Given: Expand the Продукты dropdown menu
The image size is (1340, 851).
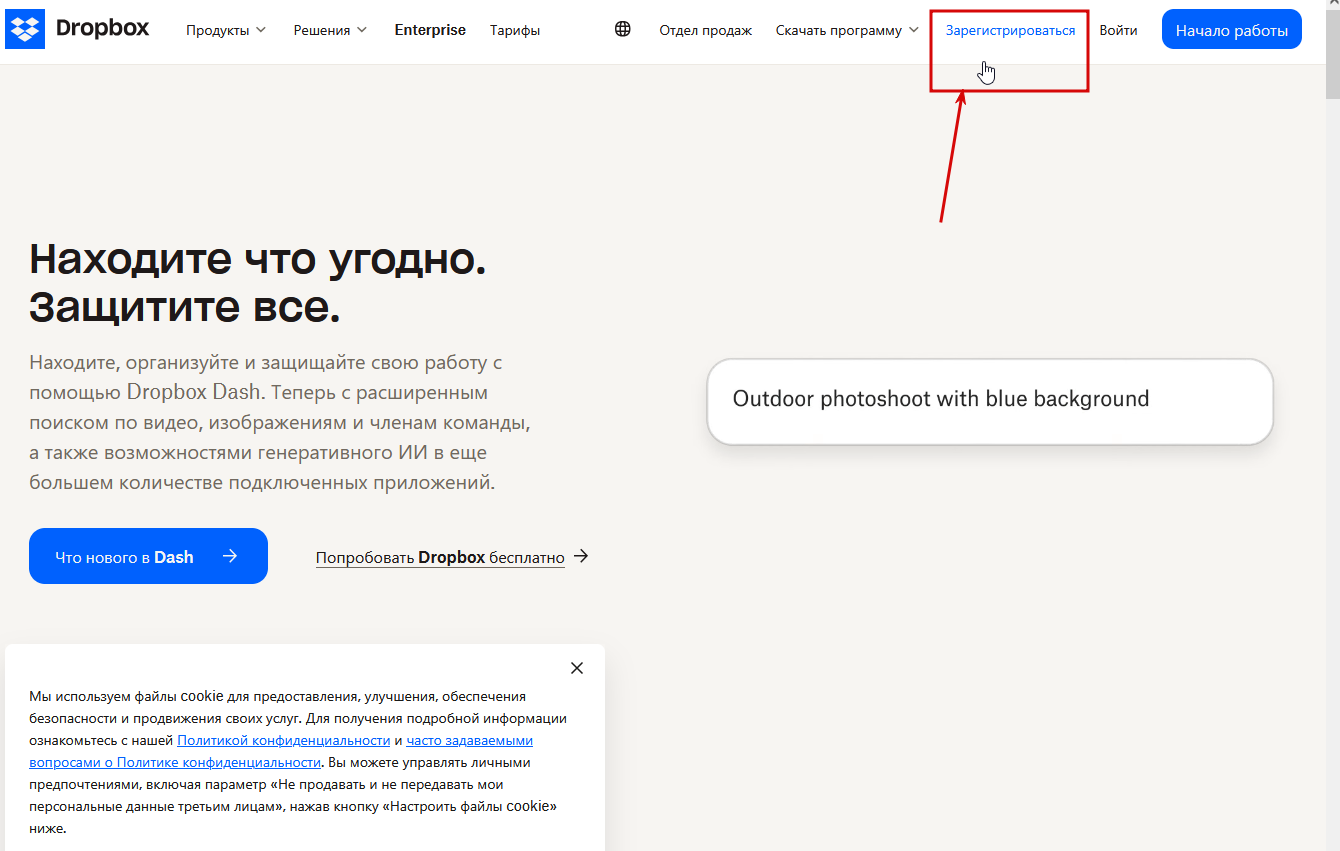Looking at the screenshot, I should (x=226, y=30).
